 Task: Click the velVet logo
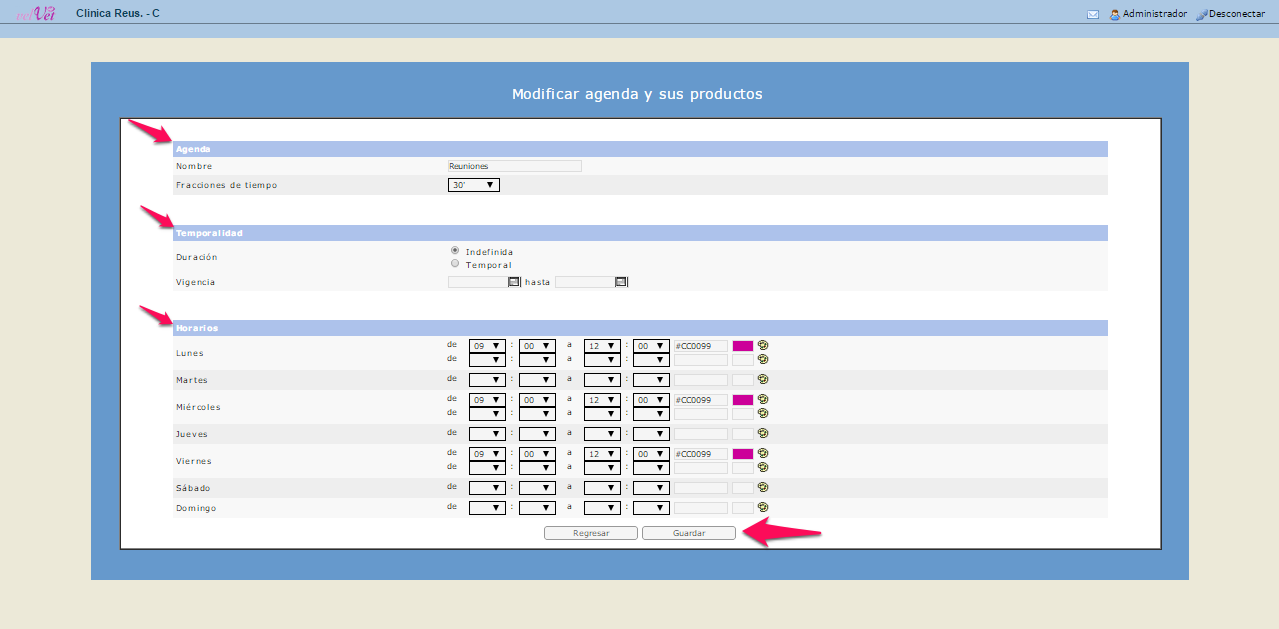tap(36, 13)
